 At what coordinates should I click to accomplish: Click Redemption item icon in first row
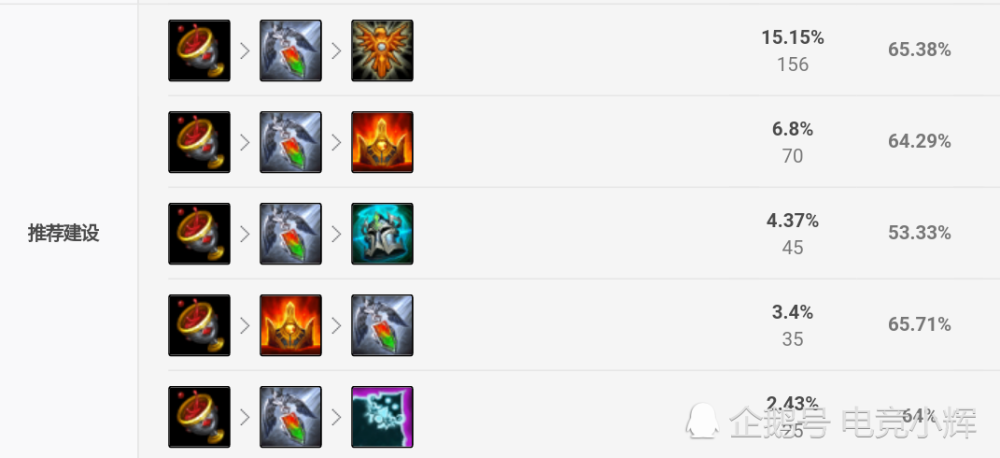pyautogui.click(x=291, y=50)
